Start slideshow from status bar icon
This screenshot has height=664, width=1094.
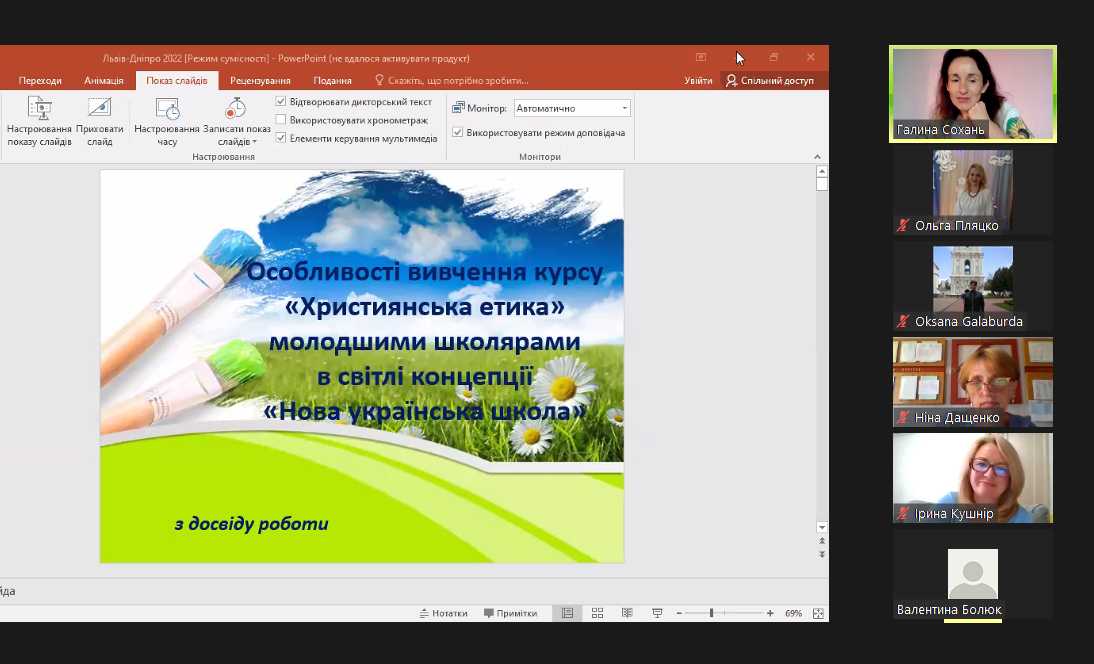tap(657, 613)
